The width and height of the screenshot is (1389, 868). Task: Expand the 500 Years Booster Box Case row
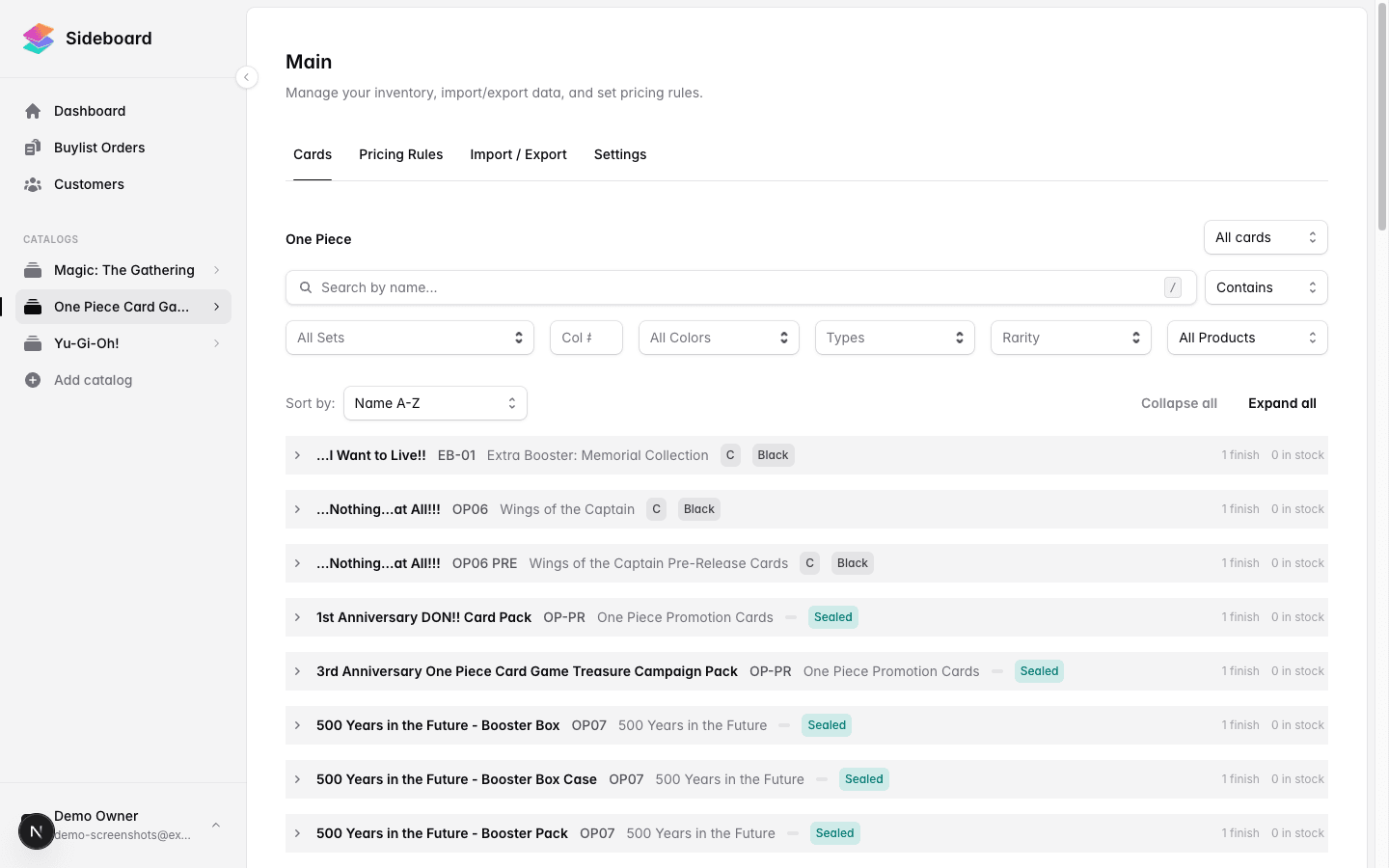tap(297, 779)
